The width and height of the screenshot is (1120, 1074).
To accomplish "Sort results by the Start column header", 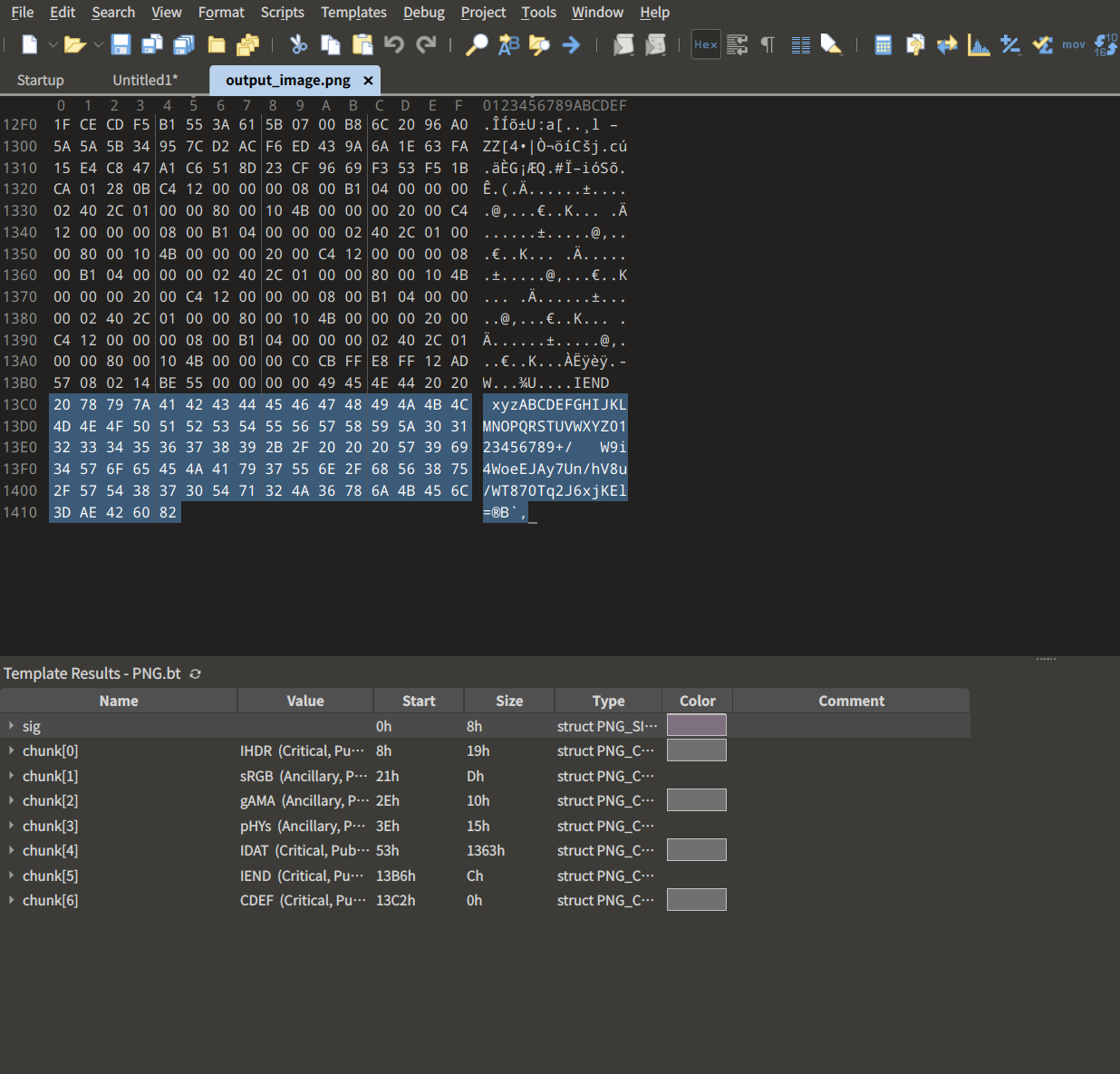I will [419, 701].
